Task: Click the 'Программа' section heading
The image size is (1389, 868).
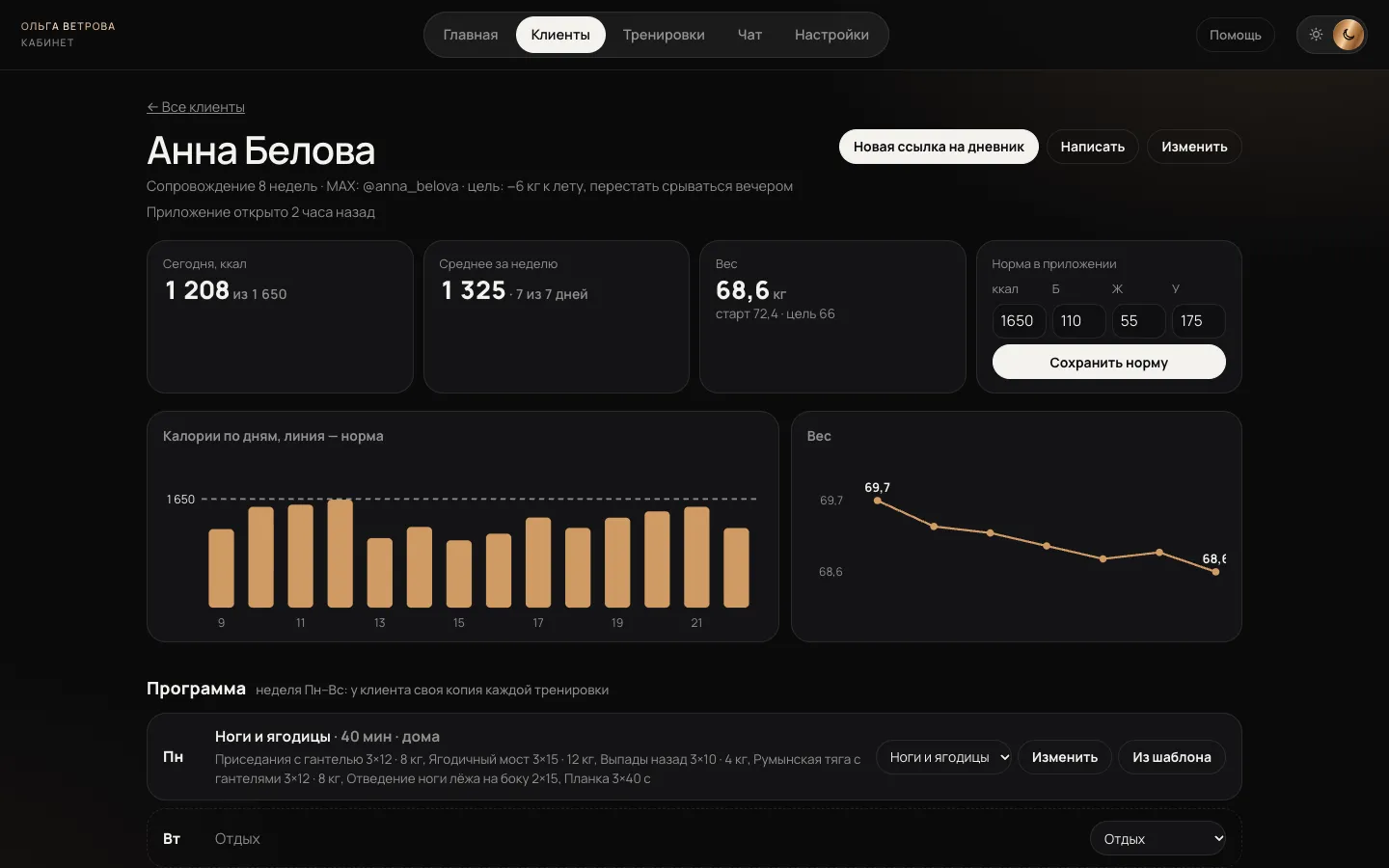Action: pos(196,689)
